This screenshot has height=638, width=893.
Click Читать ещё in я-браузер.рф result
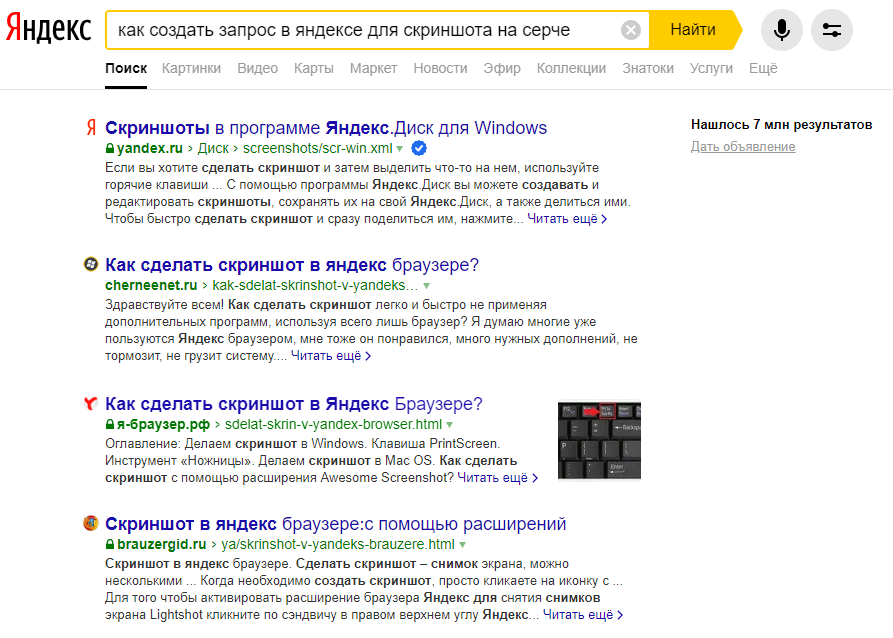(x=498, y=477)
